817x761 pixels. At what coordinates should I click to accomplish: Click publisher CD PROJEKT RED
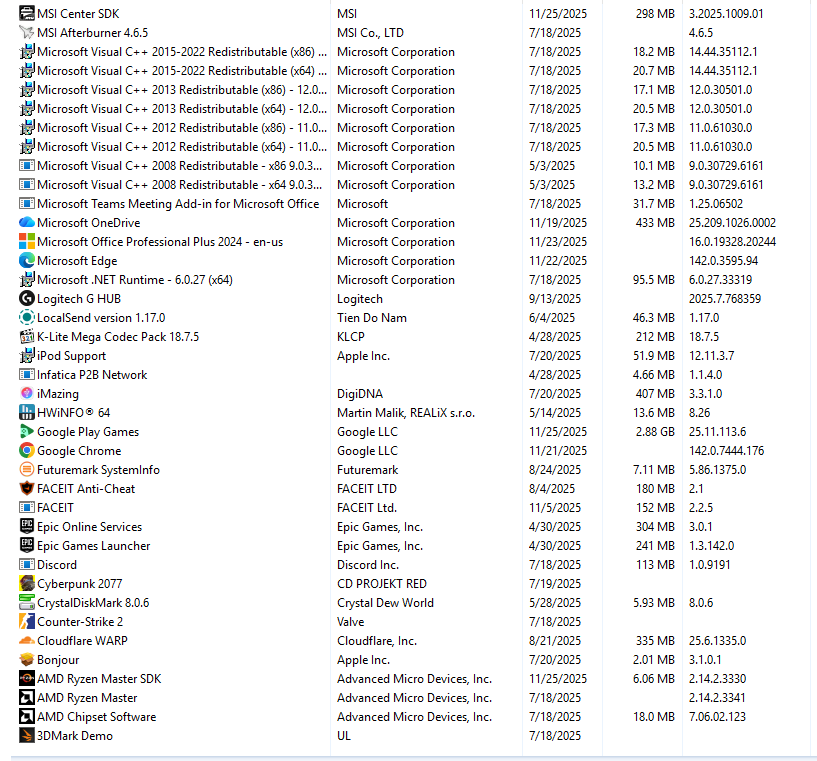[x=382, y=583]
